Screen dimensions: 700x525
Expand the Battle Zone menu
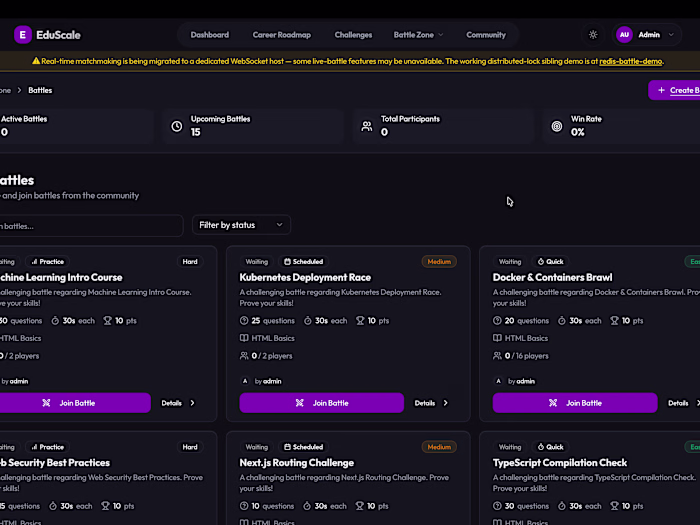point(418,35)
